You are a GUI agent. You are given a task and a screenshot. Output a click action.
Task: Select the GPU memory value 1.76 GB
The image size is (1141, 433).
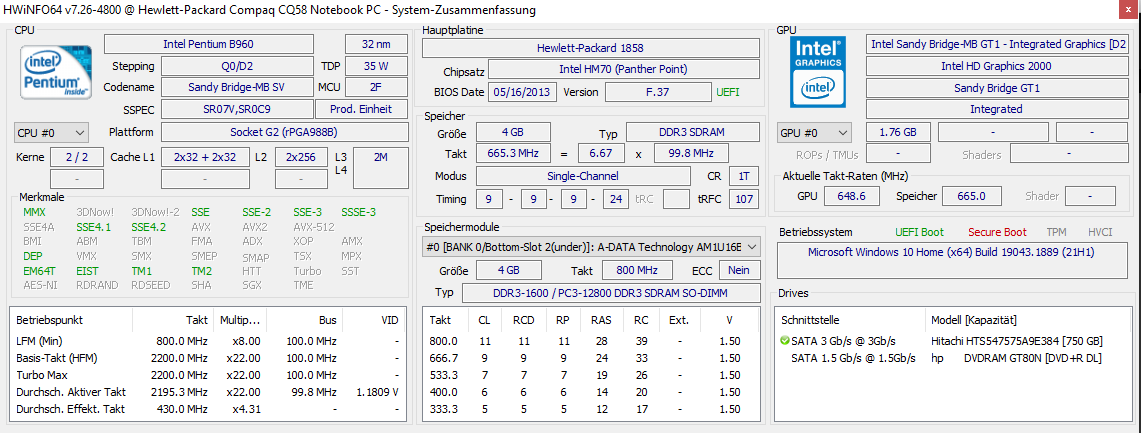[898, 132]
